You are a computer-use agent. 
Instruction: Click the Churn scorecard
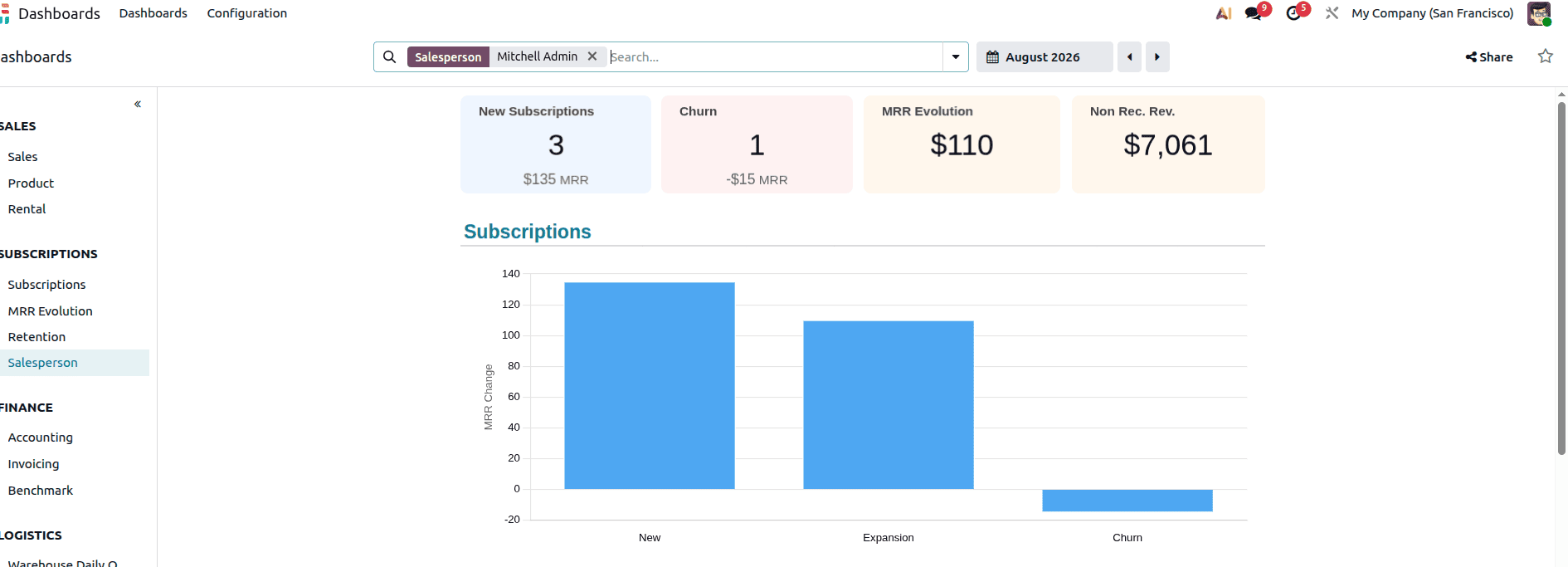pos(757,144)
